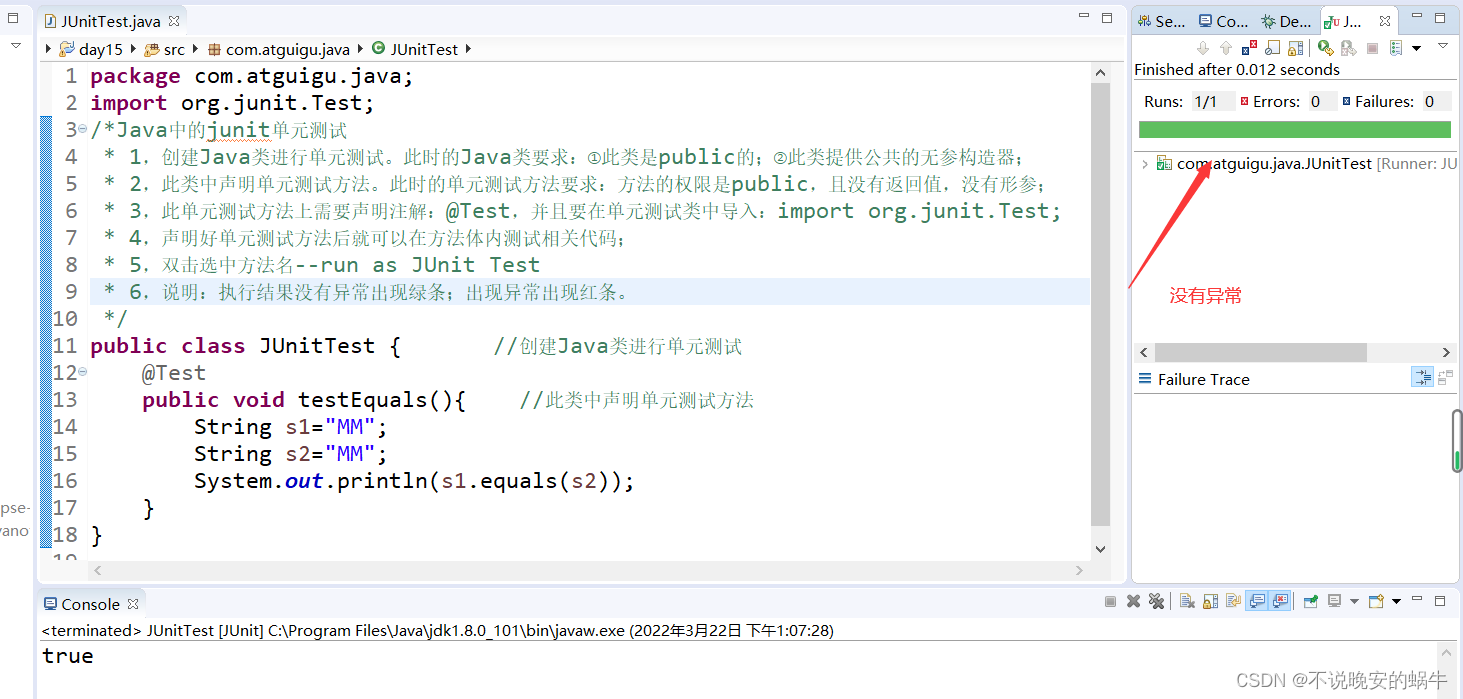
Task: Rerun the JUnit test
Action: (1326, 48)
